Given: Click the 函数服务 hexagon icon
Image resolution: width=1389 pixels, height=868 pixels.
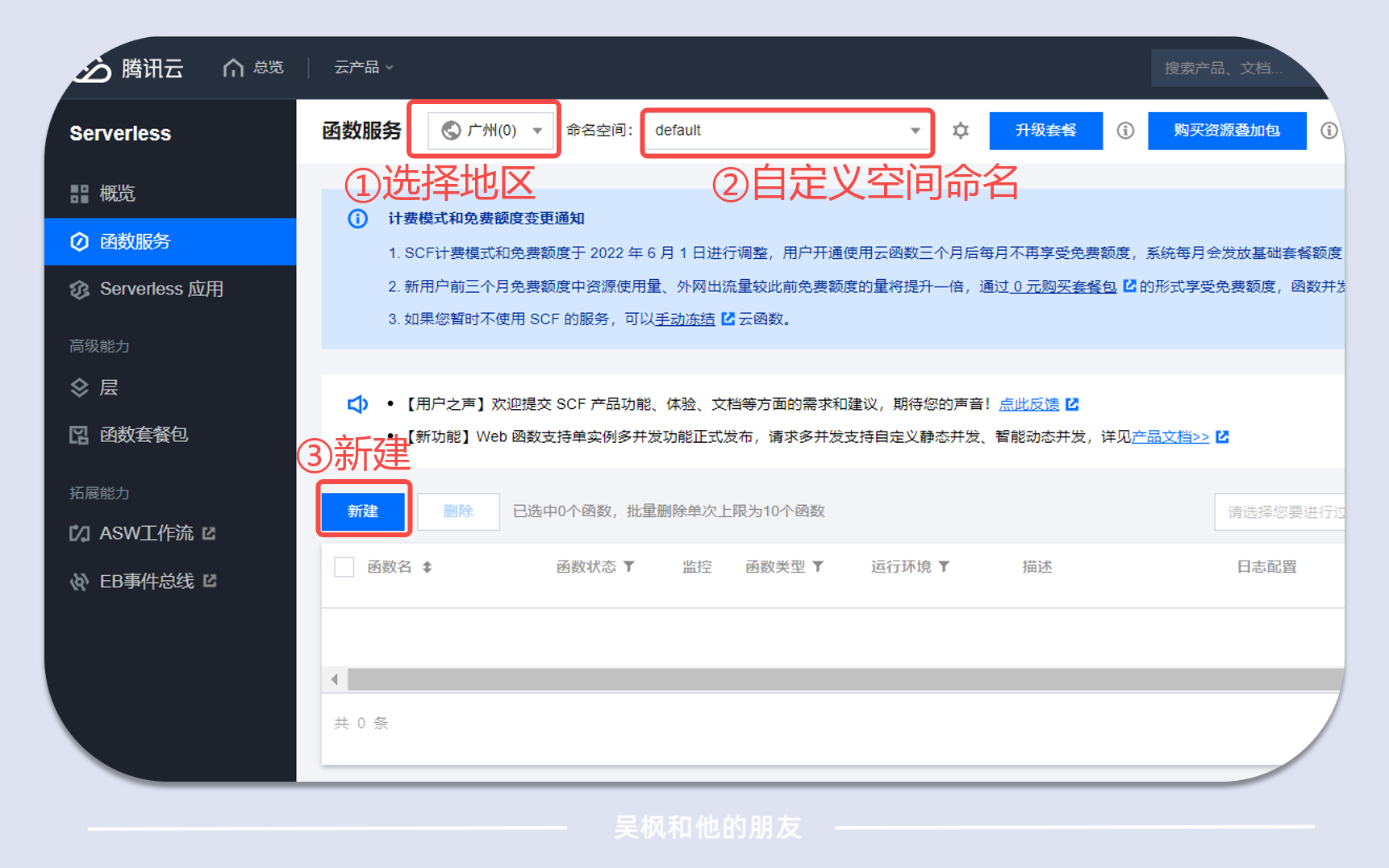Looking at the screenshot, I should tap(79, 241).
